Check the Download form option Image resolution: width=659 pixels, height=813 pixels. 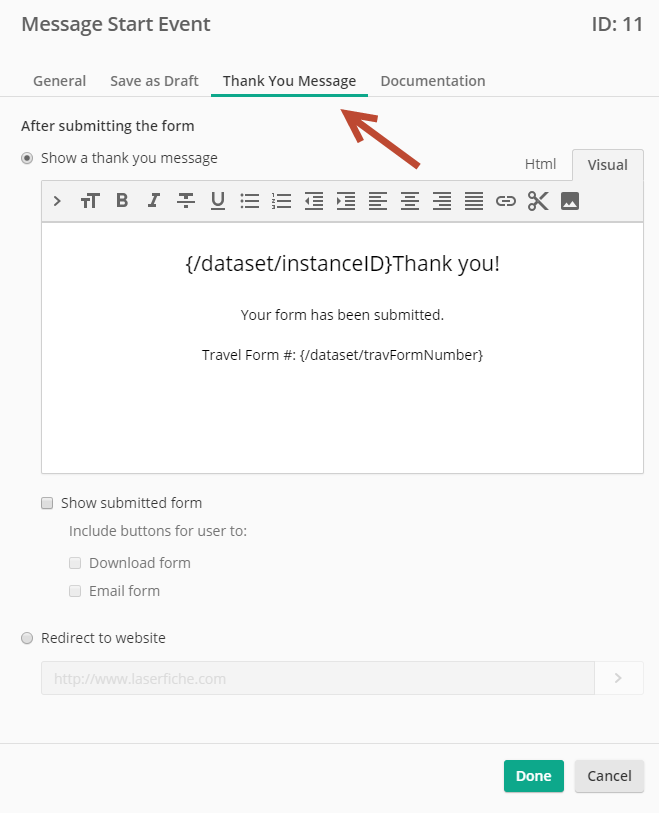(x=75, y=563)
